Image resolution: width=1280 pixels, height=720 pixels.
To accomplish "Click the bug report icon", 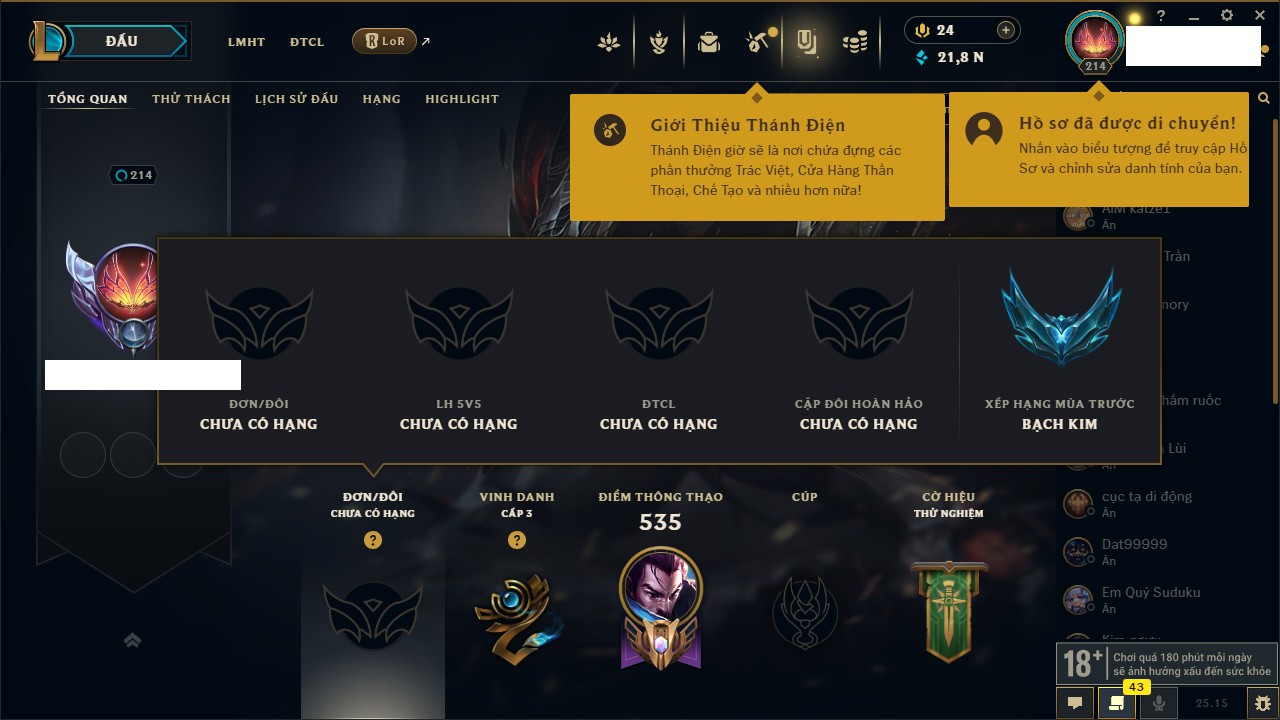I will (1263, 703).
